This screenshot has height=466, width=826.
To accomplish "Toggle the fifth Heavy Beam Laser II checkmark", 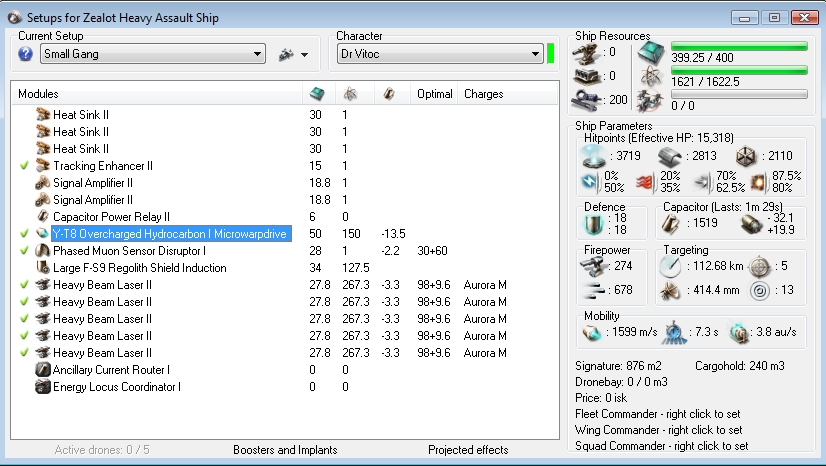I will 24,353.
